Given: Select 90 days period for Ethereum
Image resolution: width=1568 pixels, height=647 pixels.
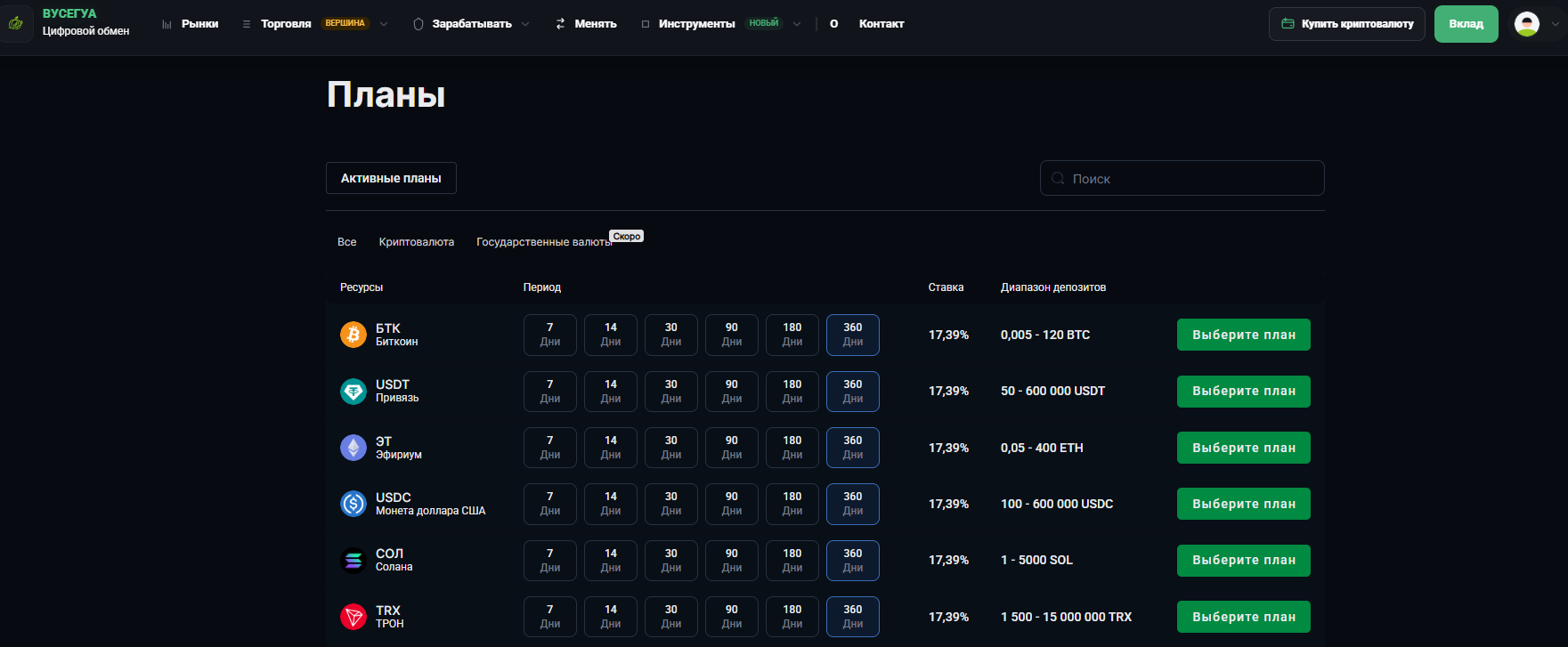Looking at the screenshot, I should click(x=732, y=448).
